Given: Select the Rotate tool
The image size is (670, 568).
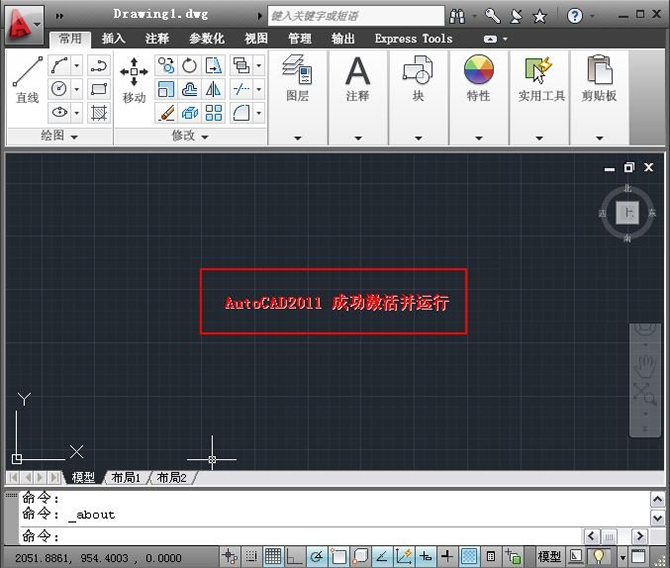Looking at the screenshot, I should tap(189, 65).
